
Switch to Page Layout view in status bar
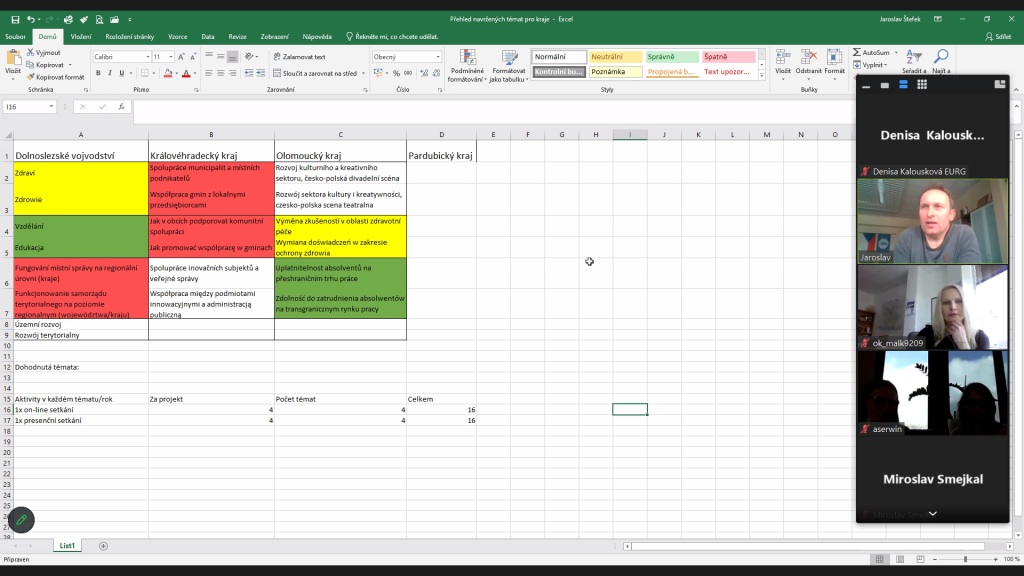coord(900,559)
